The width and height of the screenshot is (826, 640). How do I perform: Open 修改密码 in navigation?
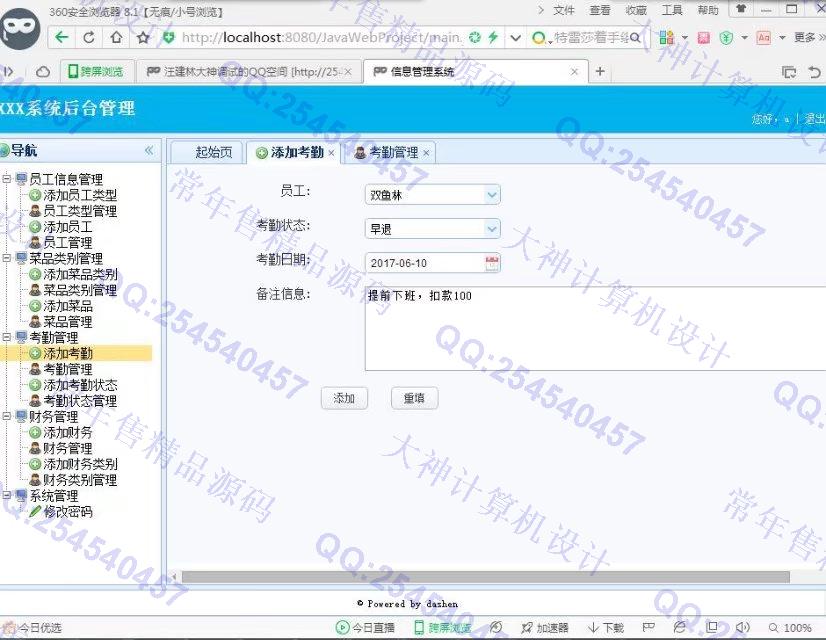click(x=67, y=511)
